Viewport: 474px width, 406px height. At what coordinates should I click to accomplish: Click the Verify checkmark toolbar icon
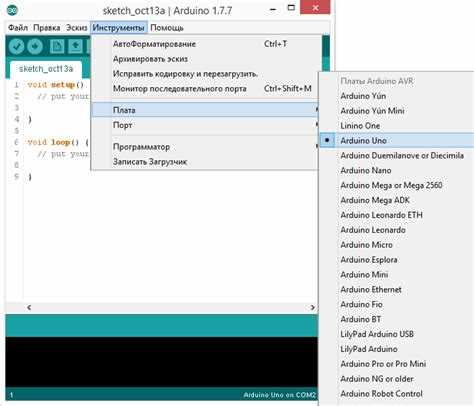pyautogui.click(x=16, y=46)
